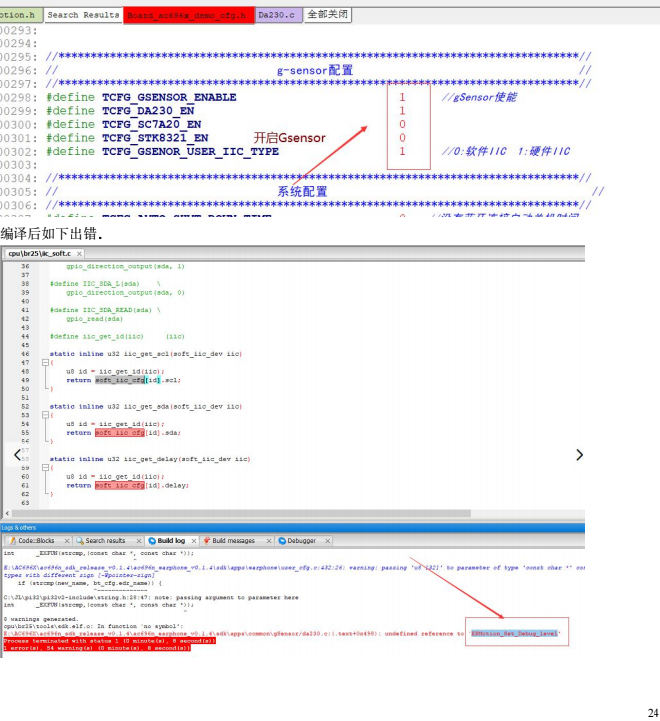
Task: Close the Debugger log tab
Action: (x=327, y=541)
